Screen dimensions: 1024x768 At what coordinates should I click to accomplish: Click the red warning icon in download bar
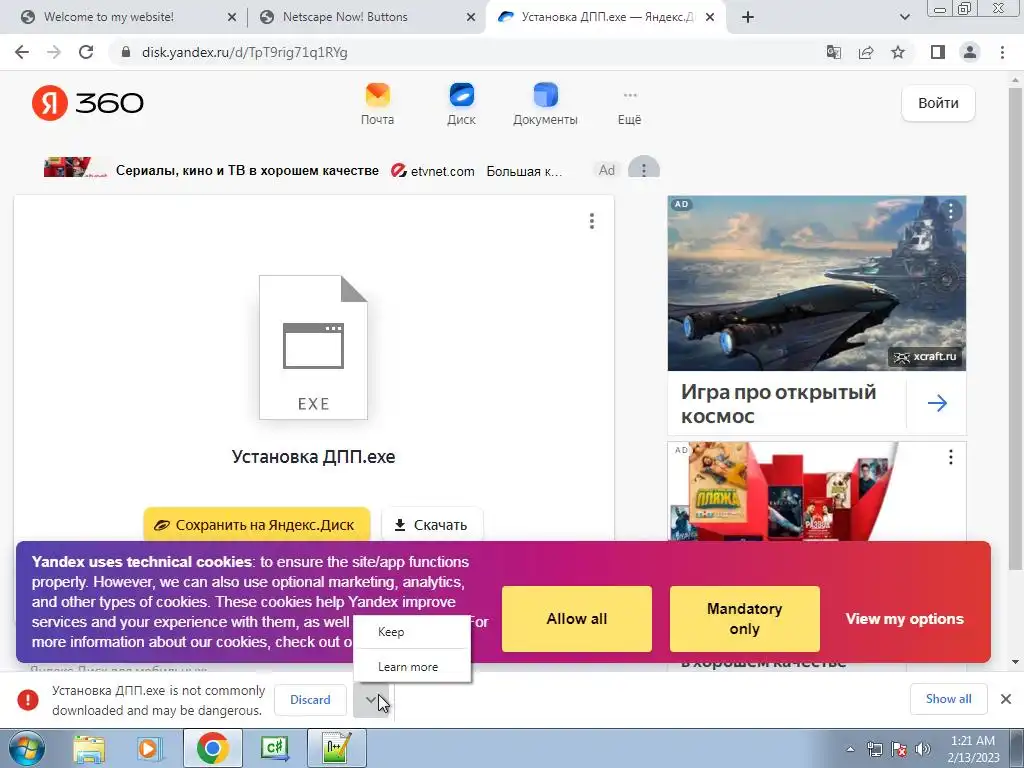point(28,699)
